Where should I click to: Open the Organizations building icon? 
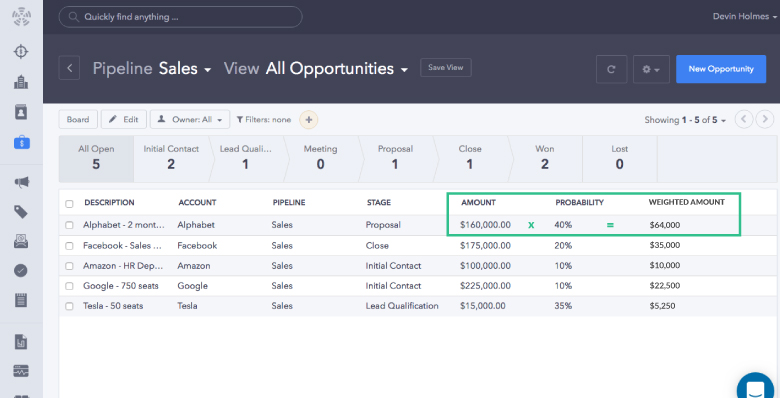[21, 82]
